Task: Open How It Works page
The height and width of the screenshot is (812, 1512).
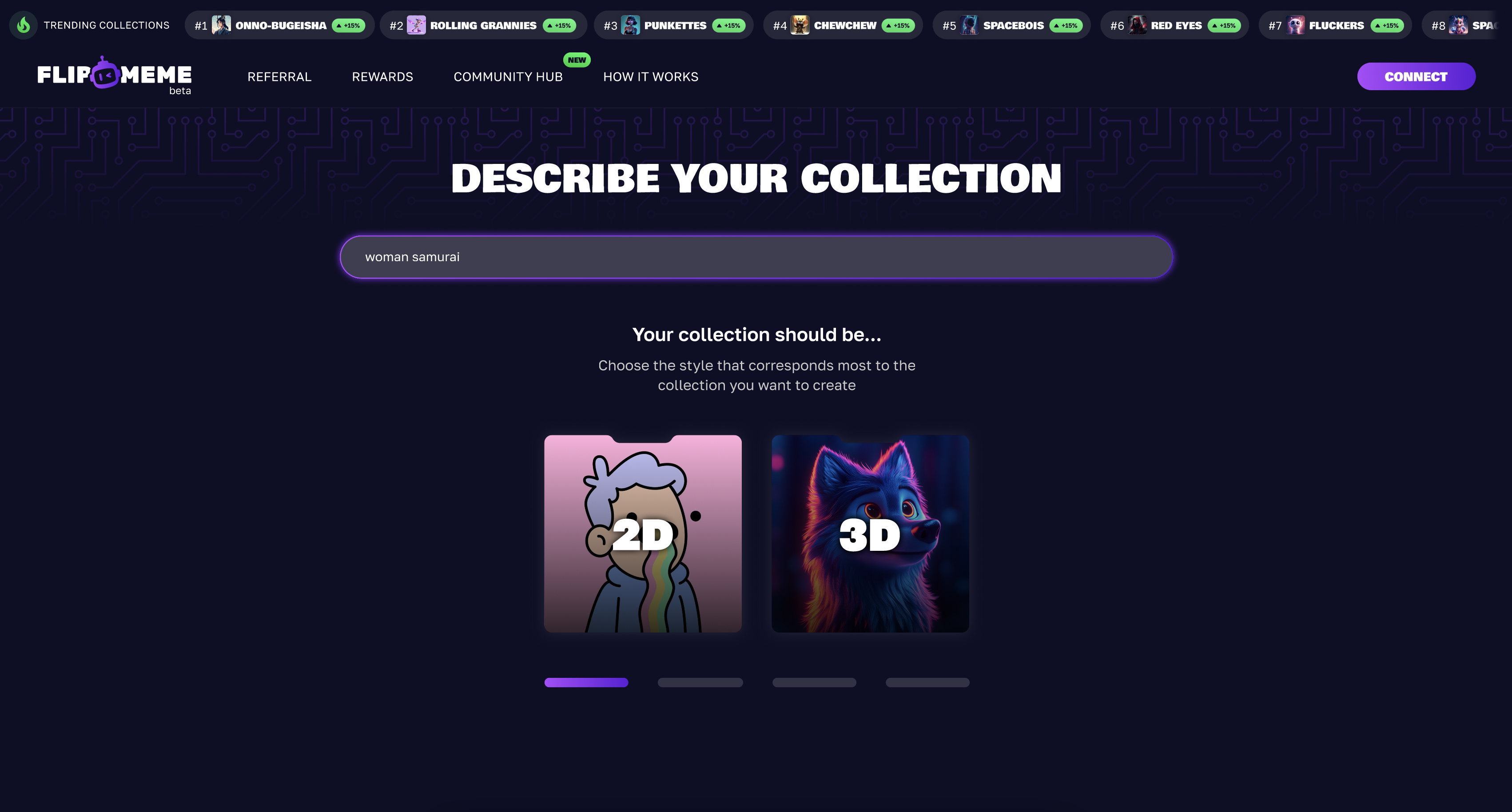Action: tap(650, 77)
